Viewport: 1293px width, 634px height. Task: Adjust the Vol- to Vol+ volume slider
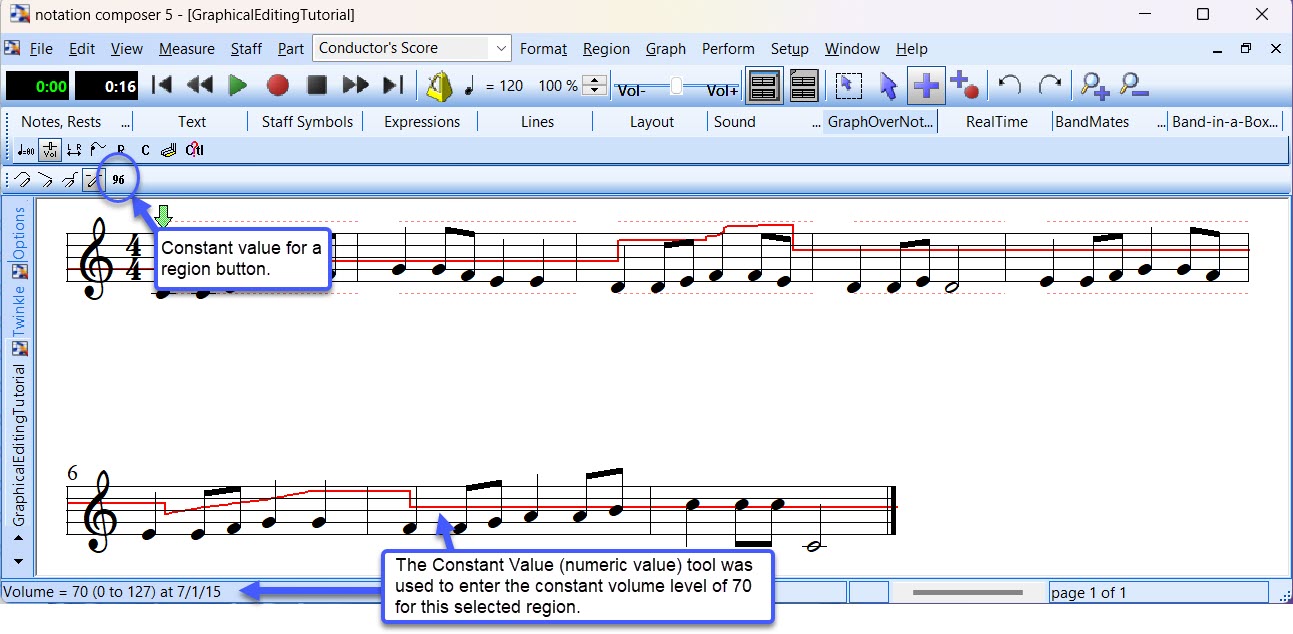(677, 87)
